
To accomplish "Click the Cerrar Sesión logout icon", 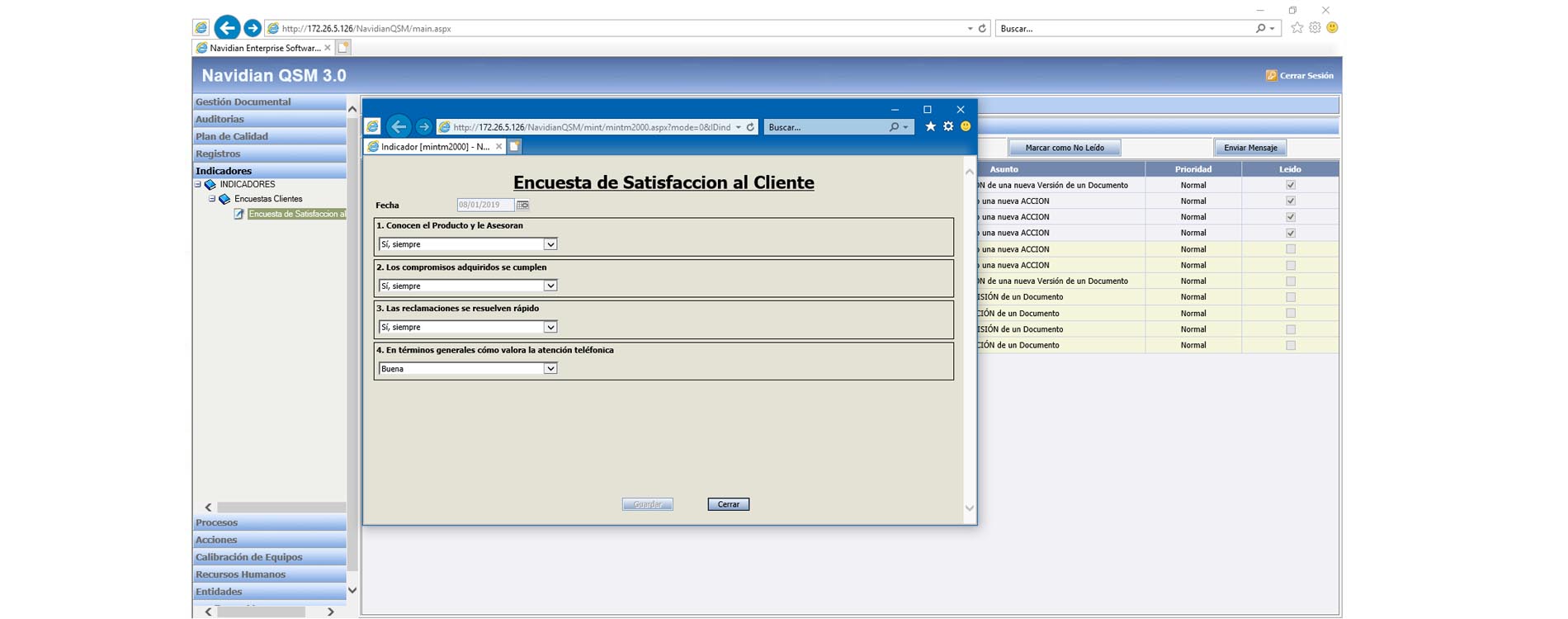I will 1271,76.
